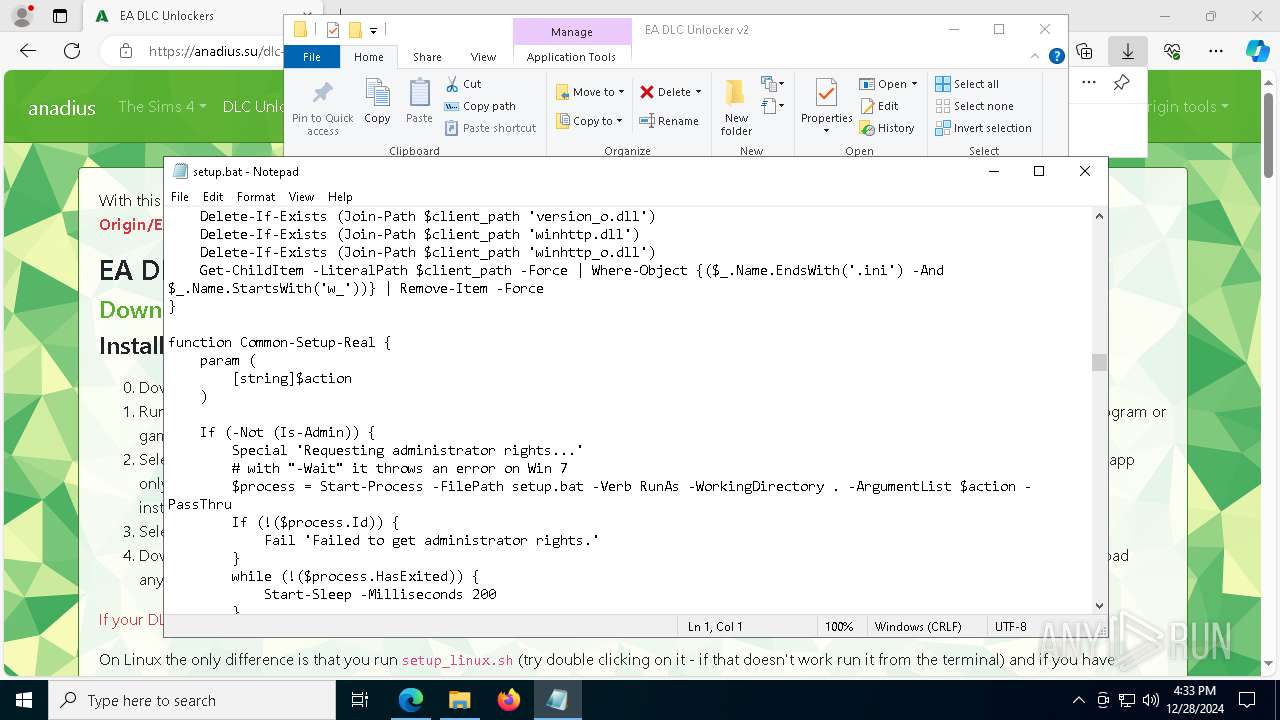Open Edge Copilot icon

pos(1257,51)
